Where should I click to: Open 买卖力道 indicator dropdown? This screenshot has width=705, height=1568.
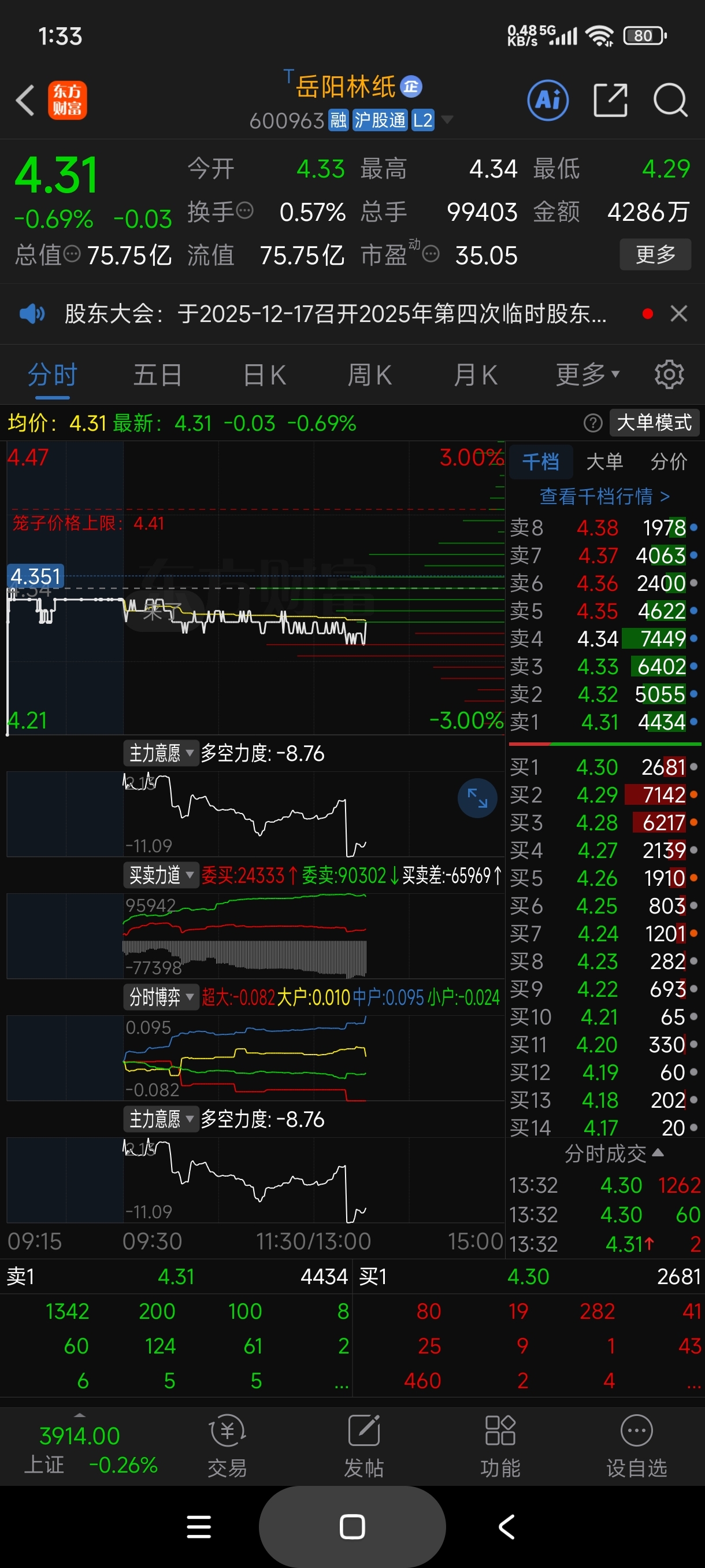[x=161, y=875]
